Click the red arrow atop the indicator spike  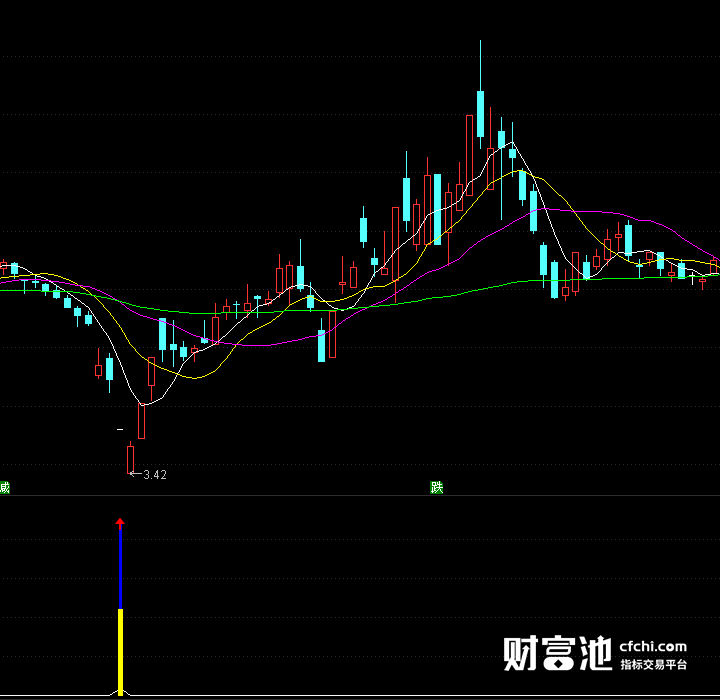click(120, 523)
